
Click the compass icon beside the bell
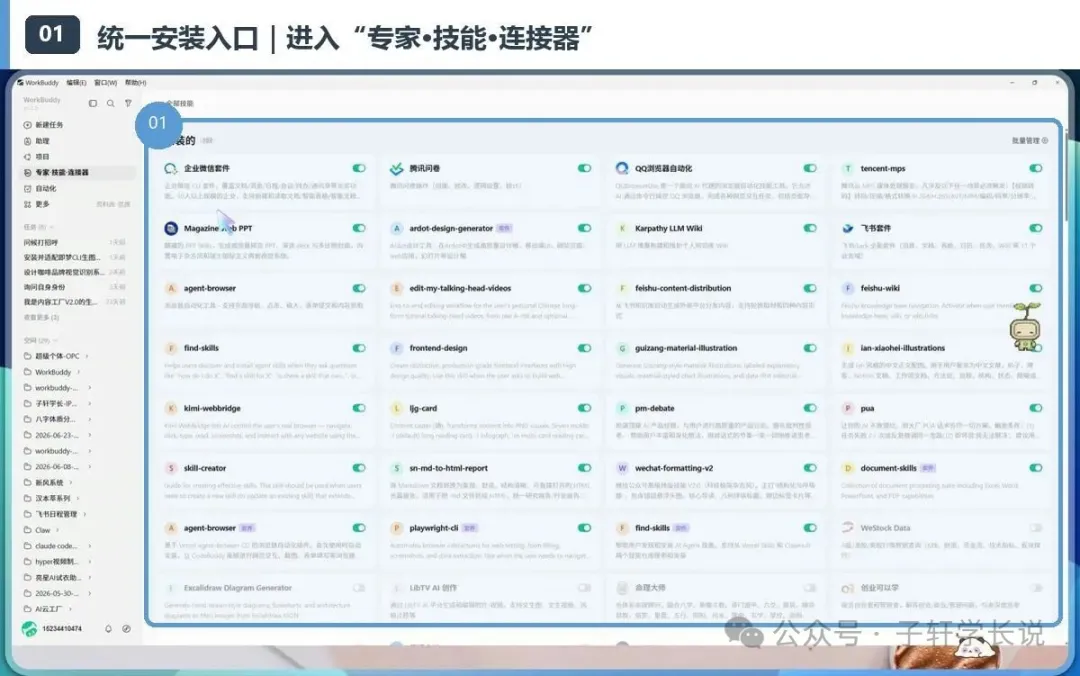click(x=126, y=628)
